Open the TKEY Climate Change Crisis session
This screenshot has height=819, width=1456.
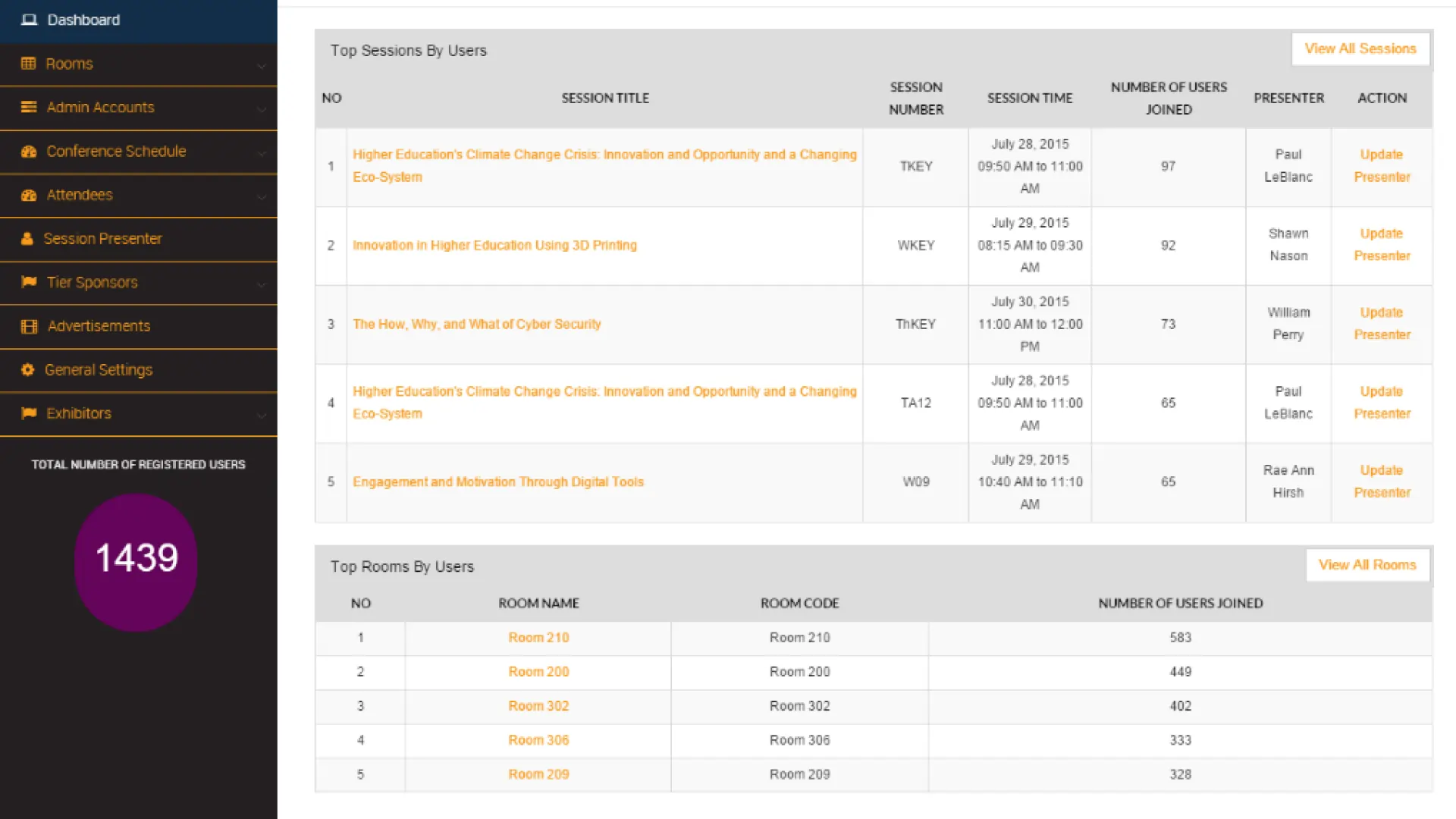point(604,165)
